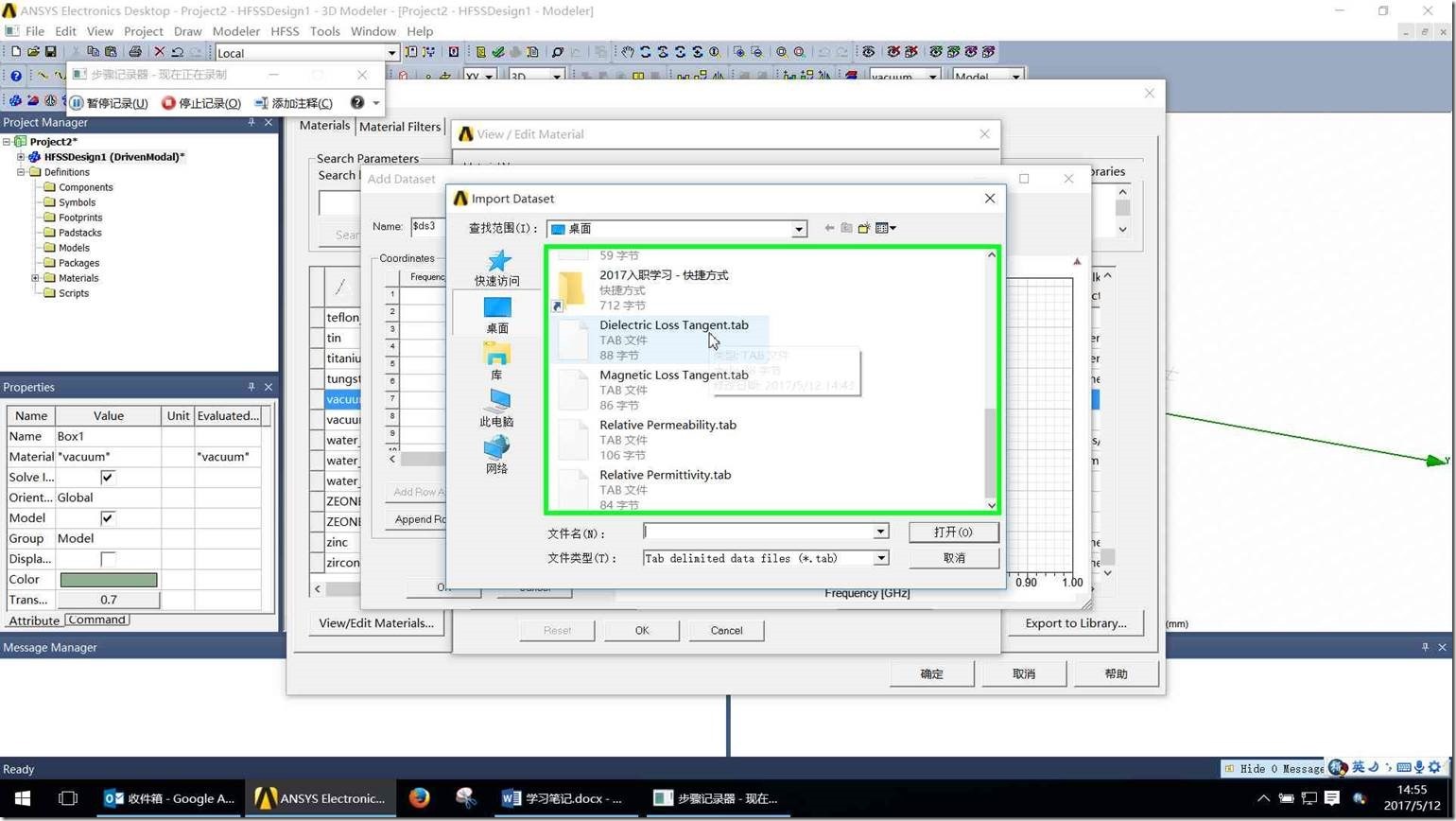The height and width of the screenshot is (821, 1456).
Task: Collapse Project2 root tree node
Action: pyautogui.click(x=7, y=142)
